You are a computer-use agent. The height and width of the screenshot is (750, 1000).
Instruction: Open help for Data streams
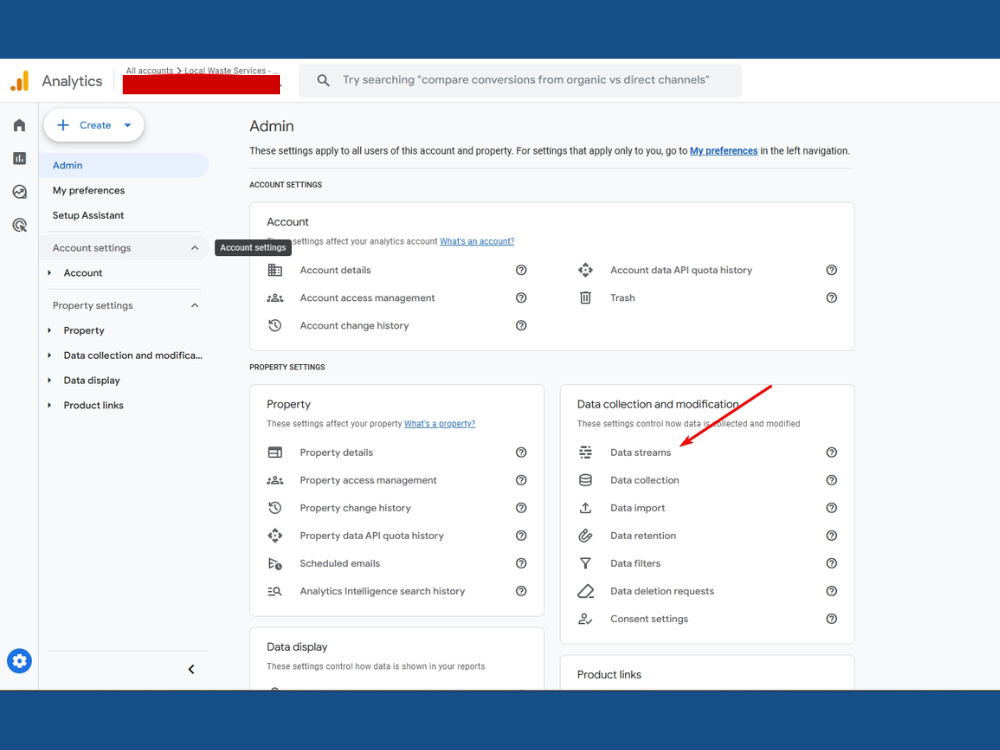click(x=831, y=452)
